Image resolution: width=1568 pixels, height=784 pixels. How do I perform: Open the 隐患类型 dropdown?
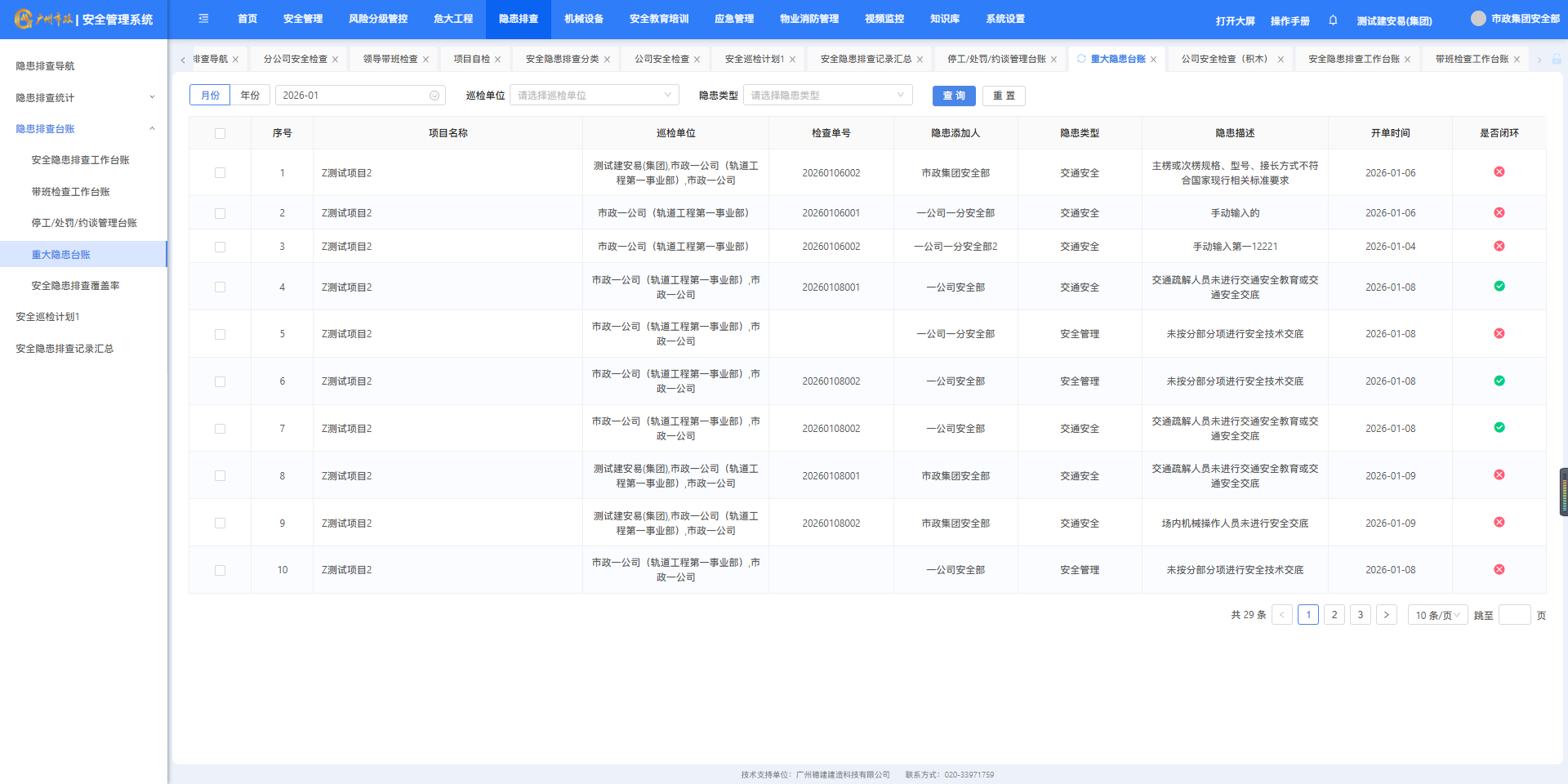coord(827,96)
